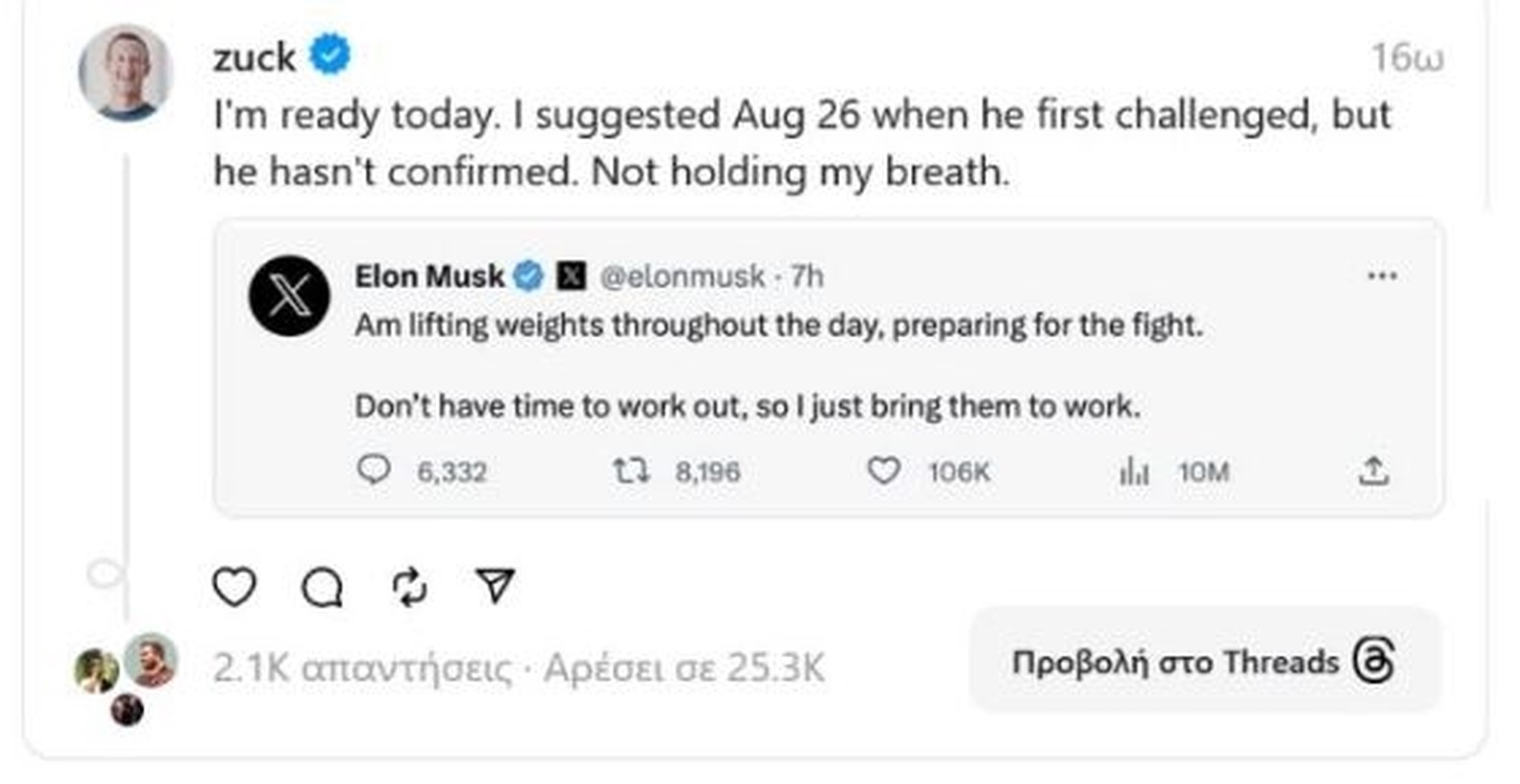View the 2.1K απαντήσεις replies
The width and height of the screenshot is (1520, 784).
click(363, 669)
